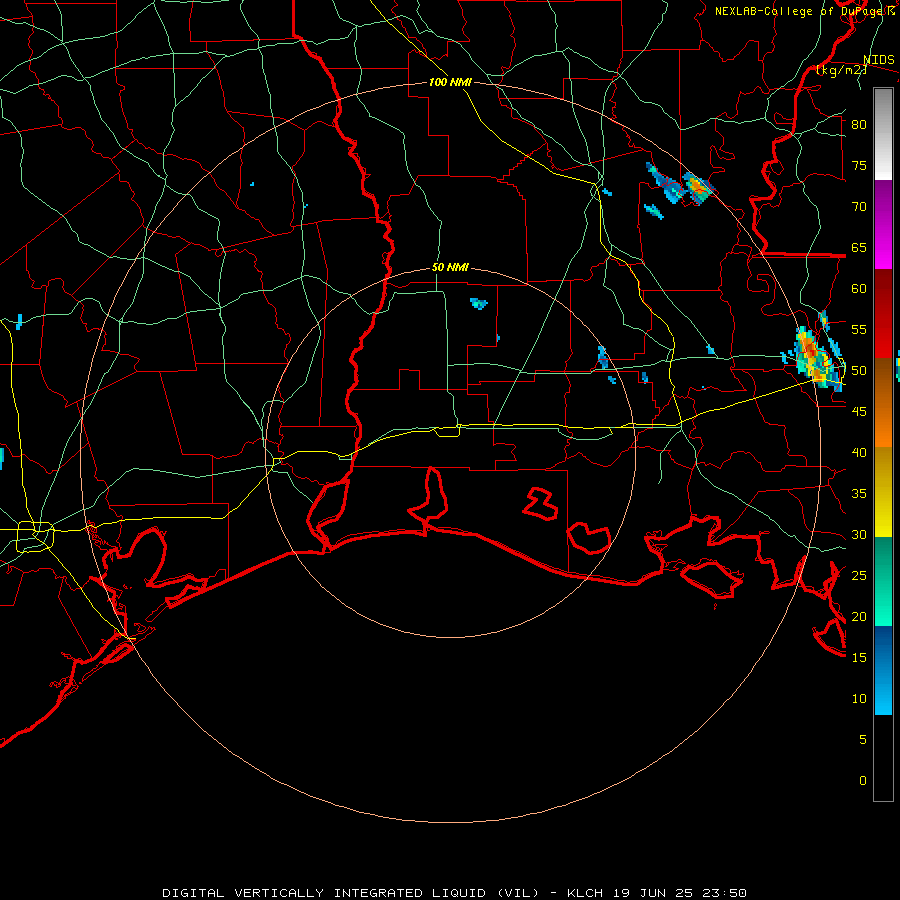The image size is (900, 900).
Task: Click the 15 value on the color scale
Action: click(859, 658)
